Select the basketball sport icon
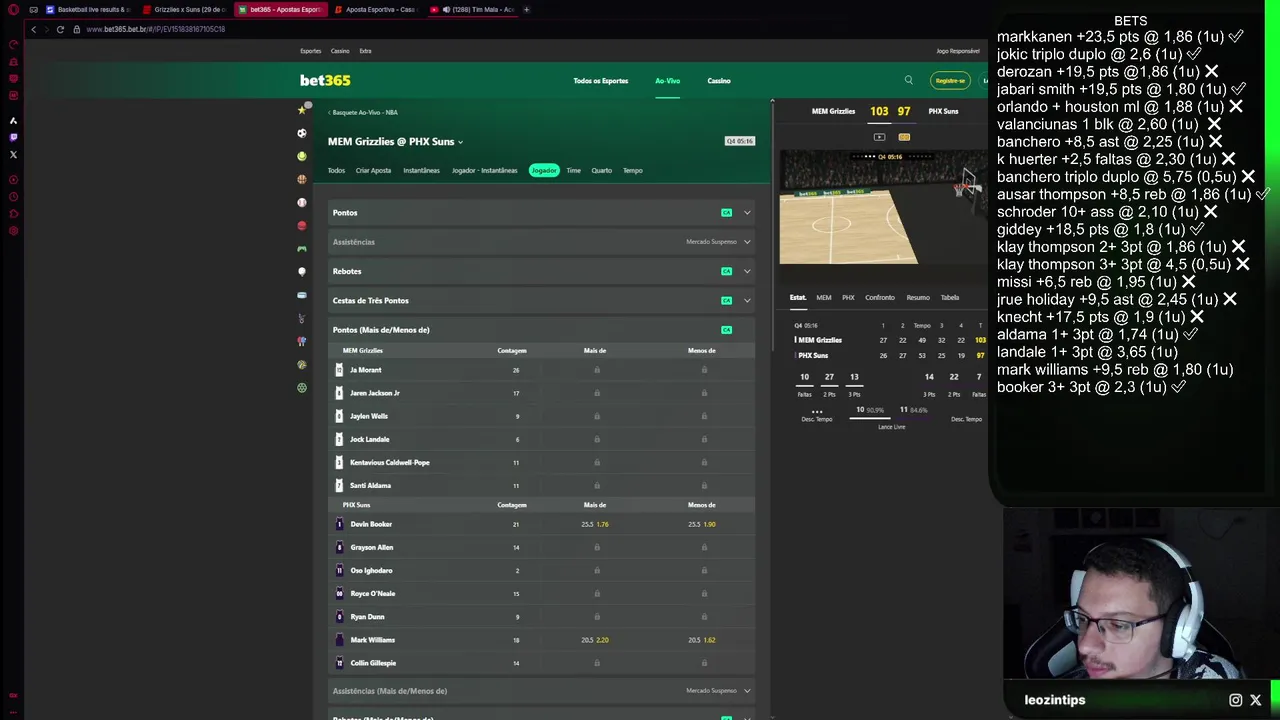 302,179
